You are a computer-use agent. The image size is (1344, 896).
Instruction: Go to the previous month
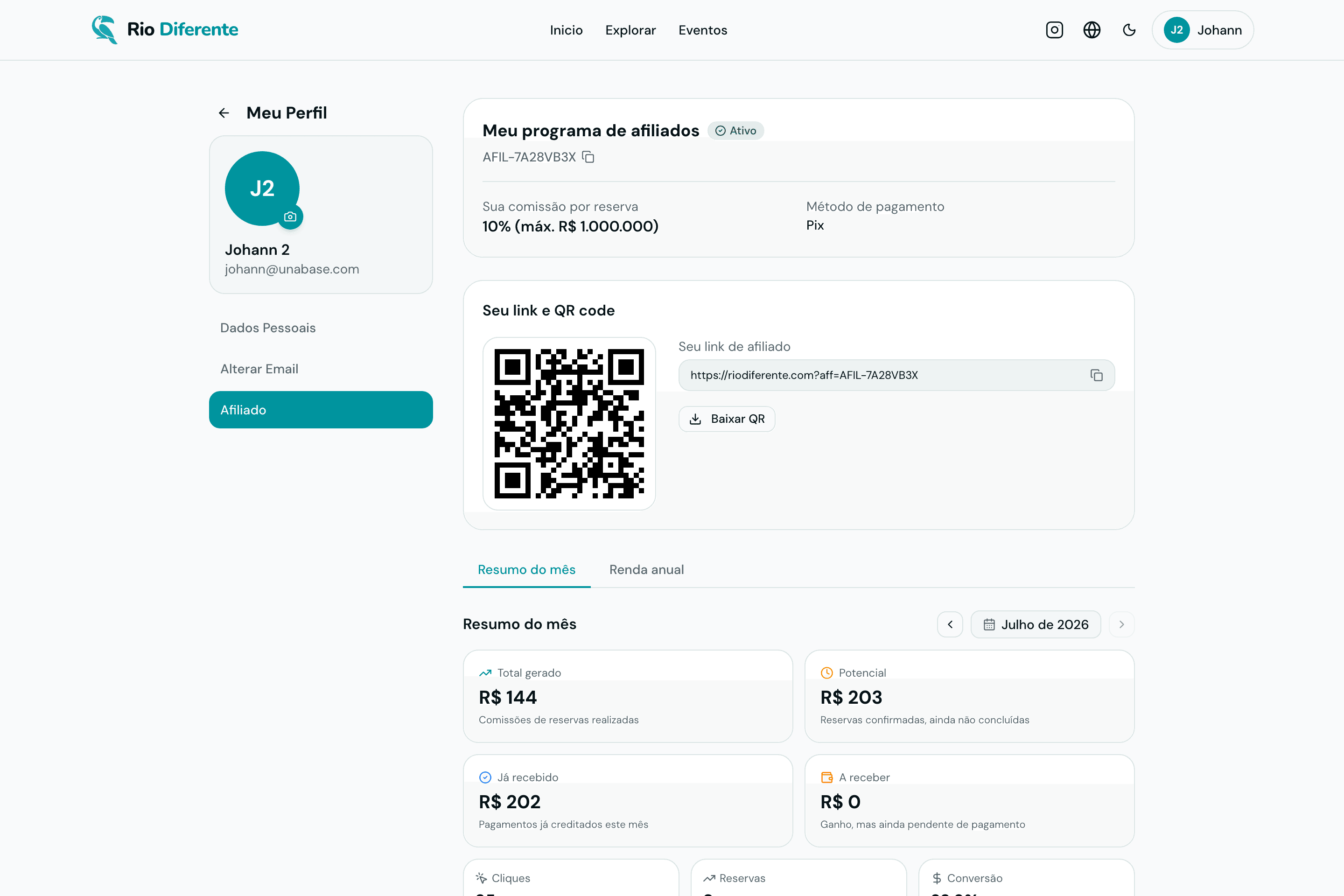click(950, 624)
